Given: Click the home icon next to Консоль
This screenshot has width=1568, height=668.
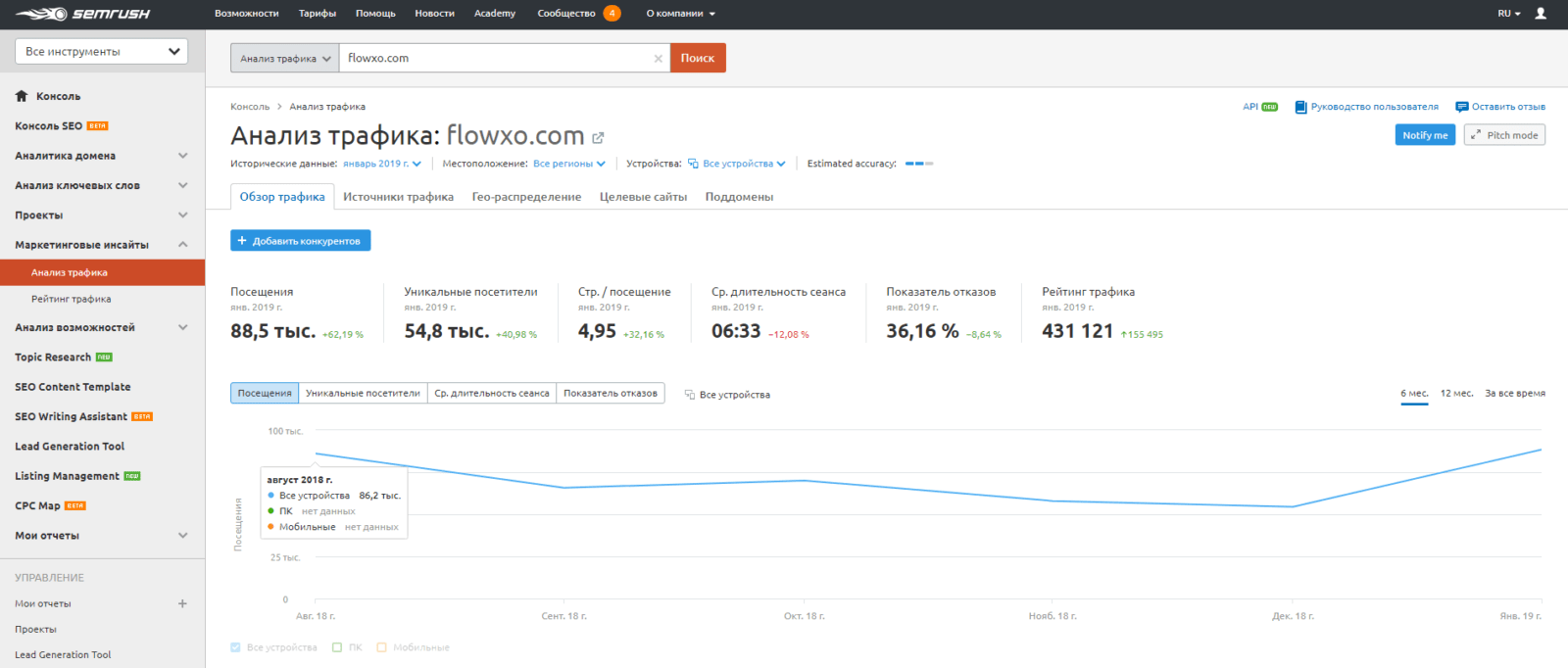Looking at the screenshot, I should [x=22, y=96].
